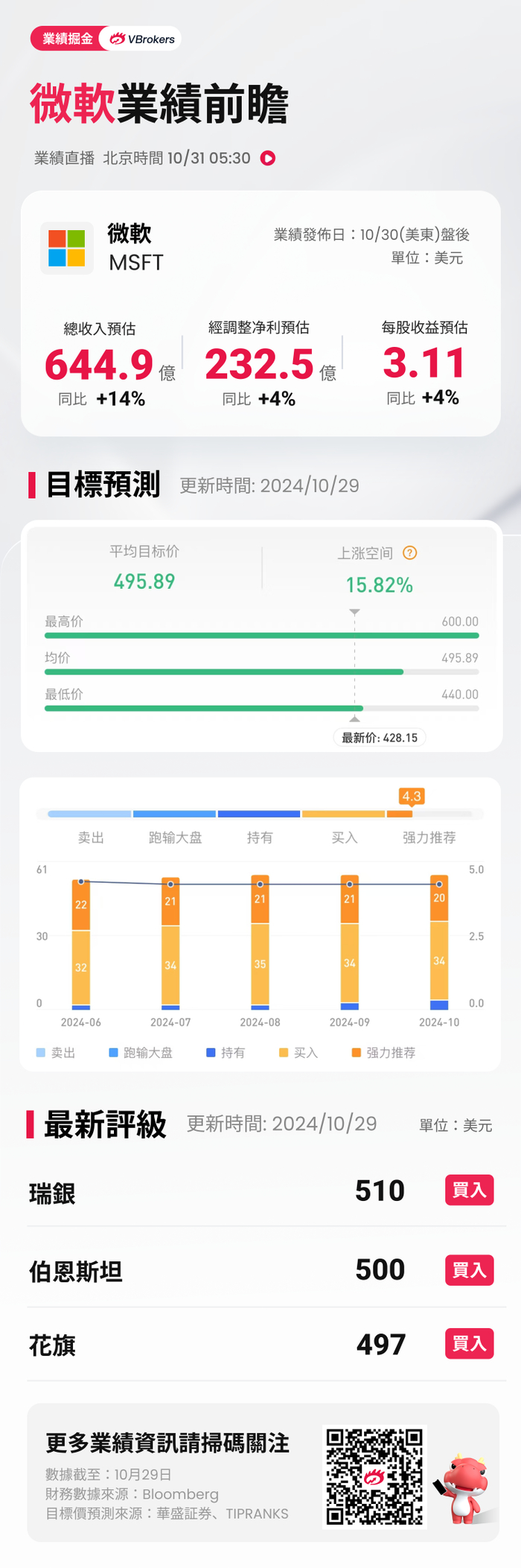
Task: Click the 持有 rating scale segment
Action: (x=259, y=814)
